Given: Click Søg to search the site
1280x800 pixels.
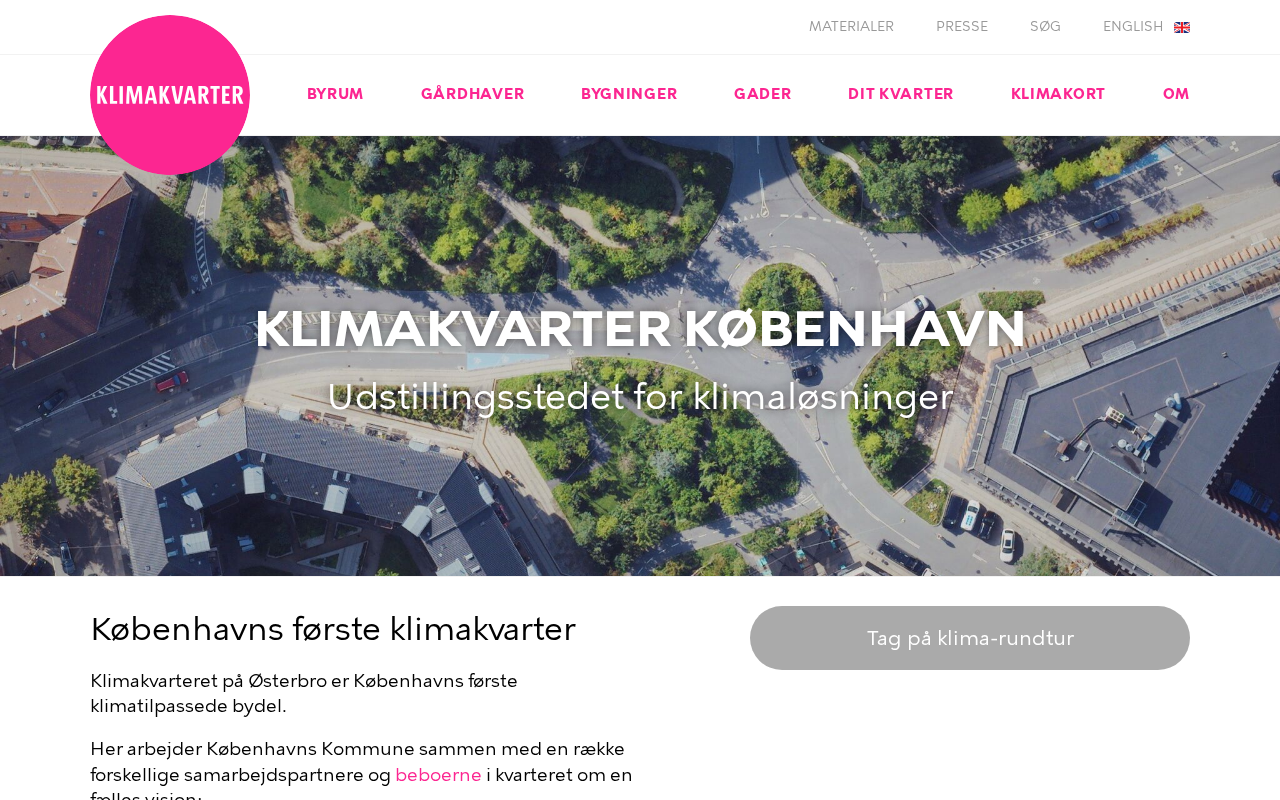Looking at the screenshot, I should coord(1045,27).
